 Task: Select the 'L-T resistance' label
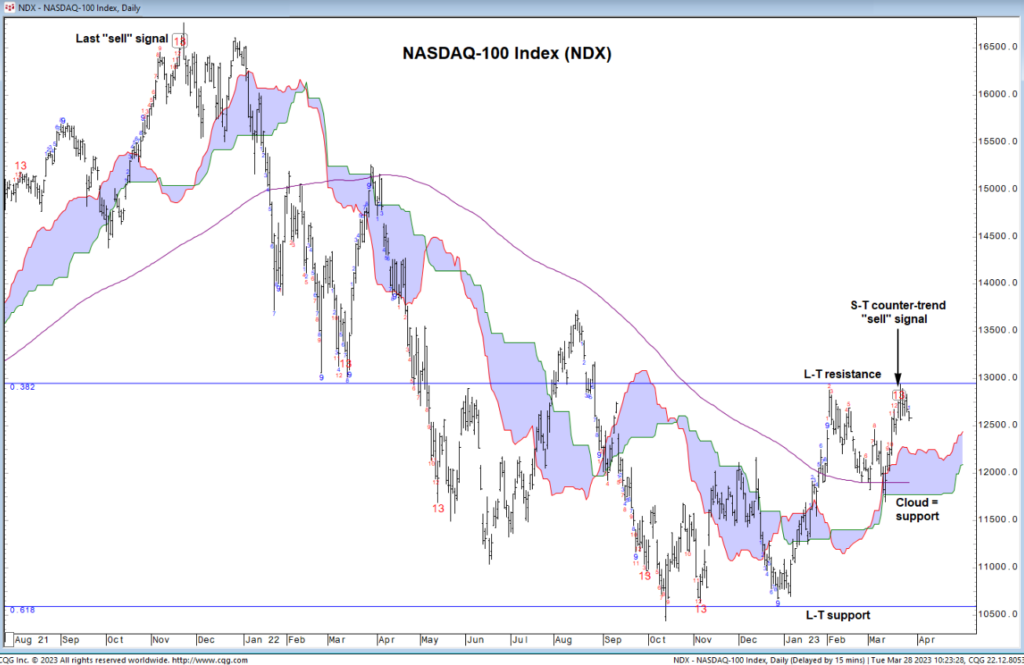pyautogui.click(x=842, y=374)
